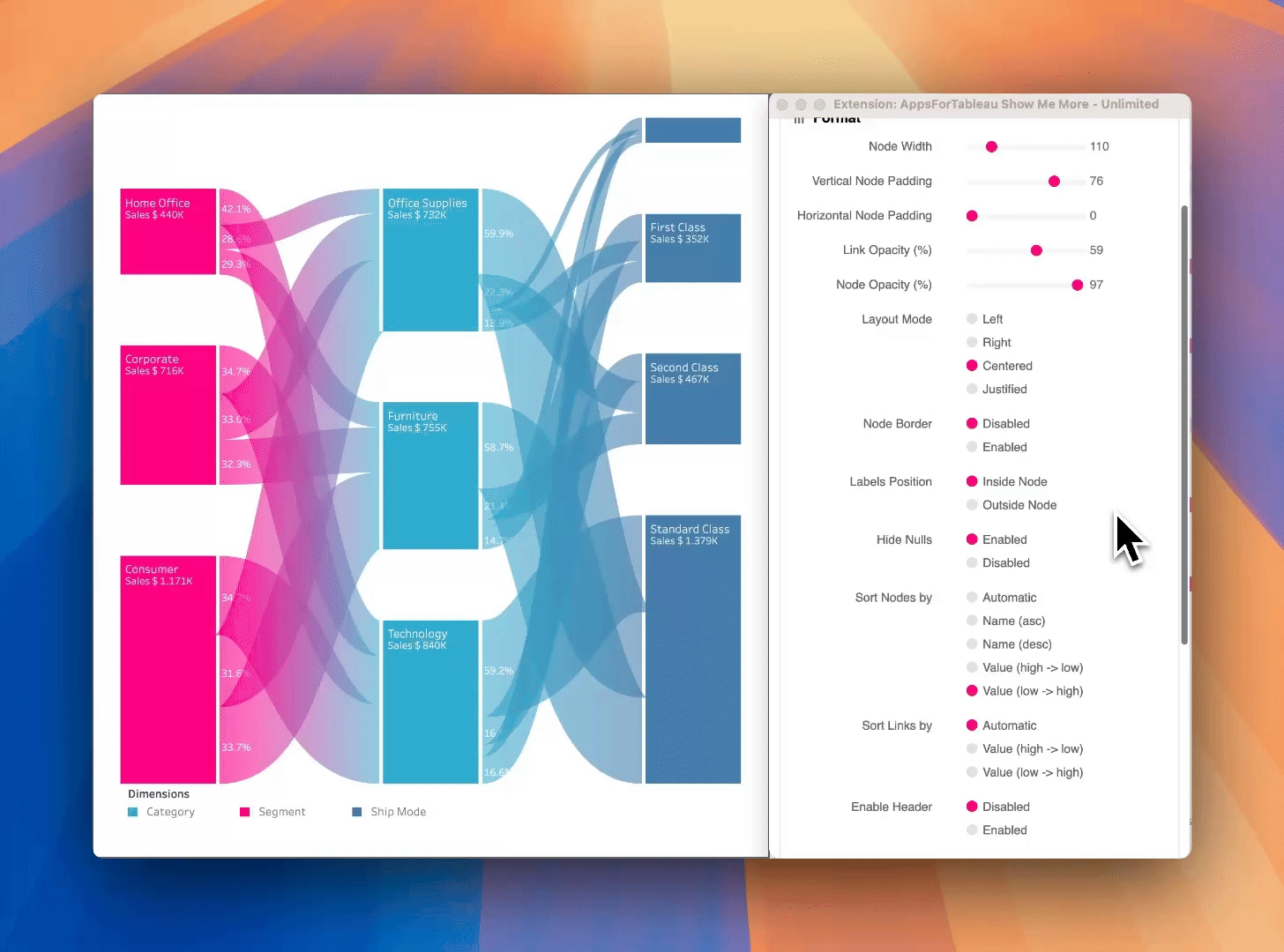Sort links by Value (low -> high)
The height and width of the screenshot is (952, 1284).
coord(972,772)
